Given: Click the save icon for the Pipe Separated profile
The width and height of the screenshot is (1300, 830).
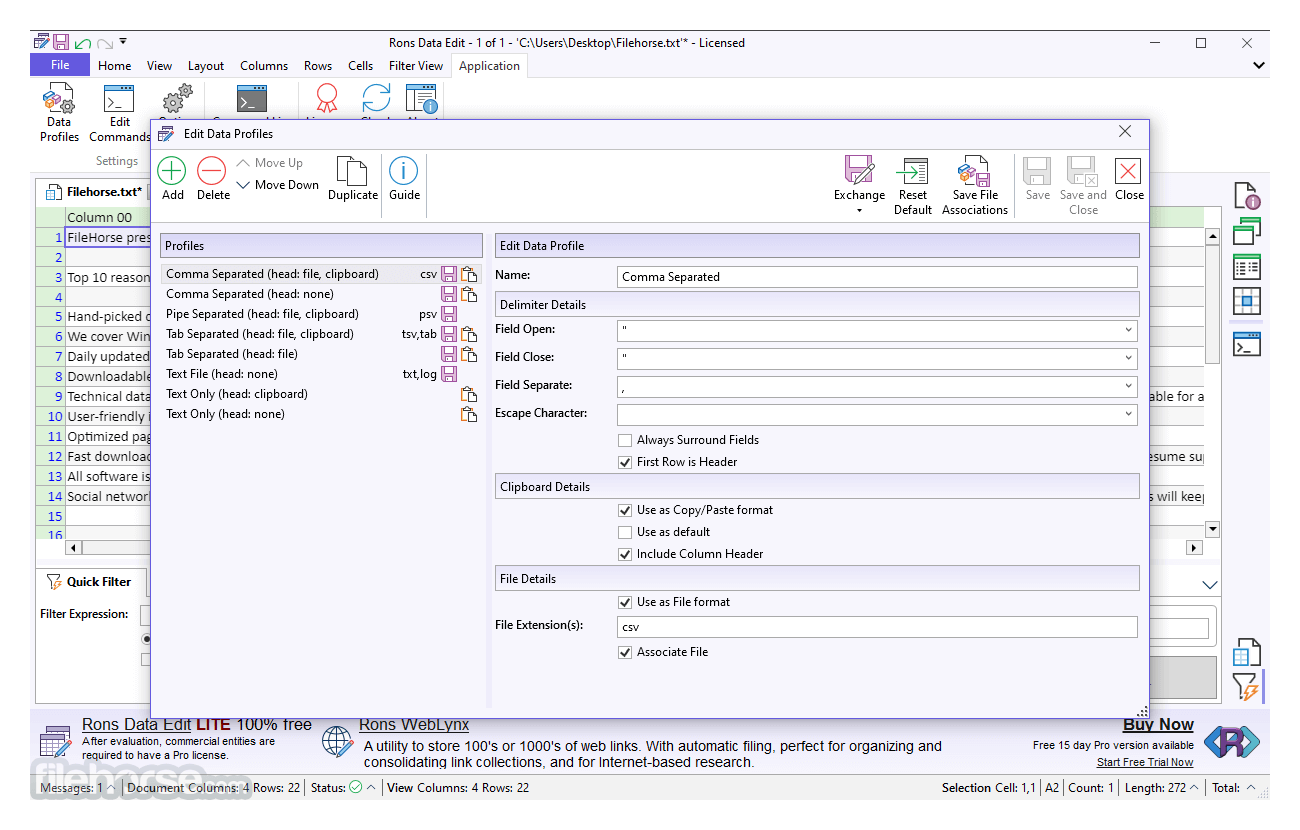Looking at the screenshot, I should tap(449, 314).
